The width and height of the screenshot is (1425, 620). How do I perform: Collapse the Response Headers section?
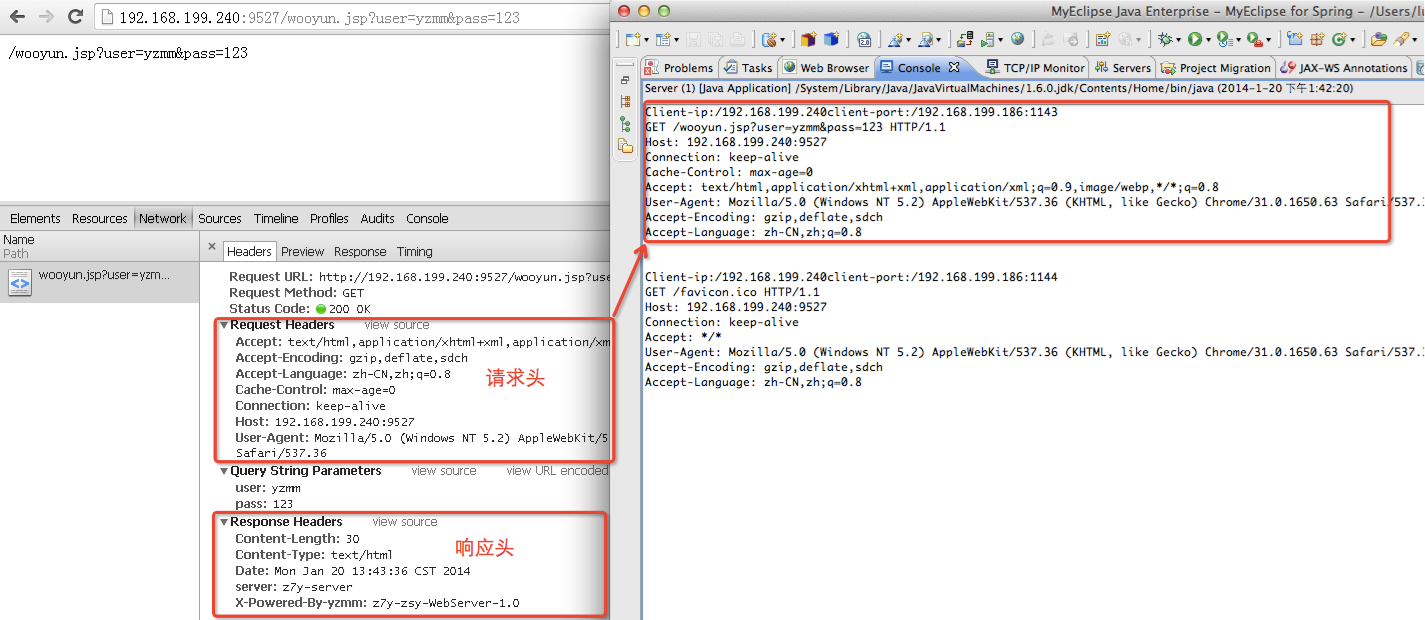tap(224, 522)
